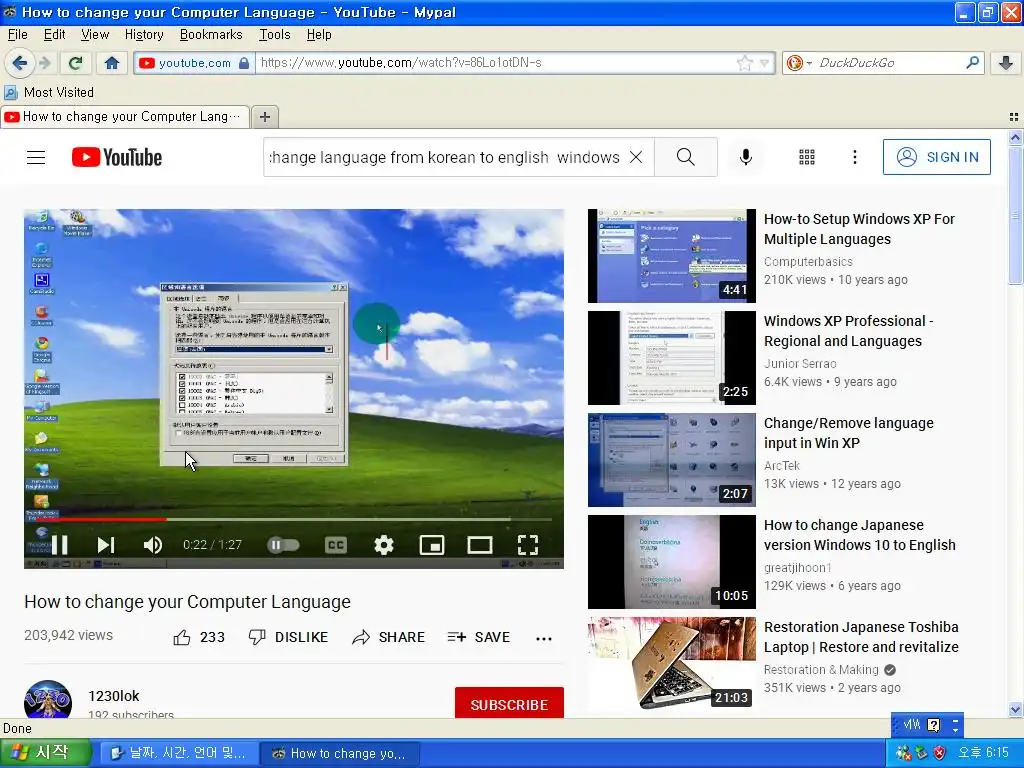Viewport: 1024px width, 768px height.
Task: Save the video to a playlist
Action: (478, 637)
